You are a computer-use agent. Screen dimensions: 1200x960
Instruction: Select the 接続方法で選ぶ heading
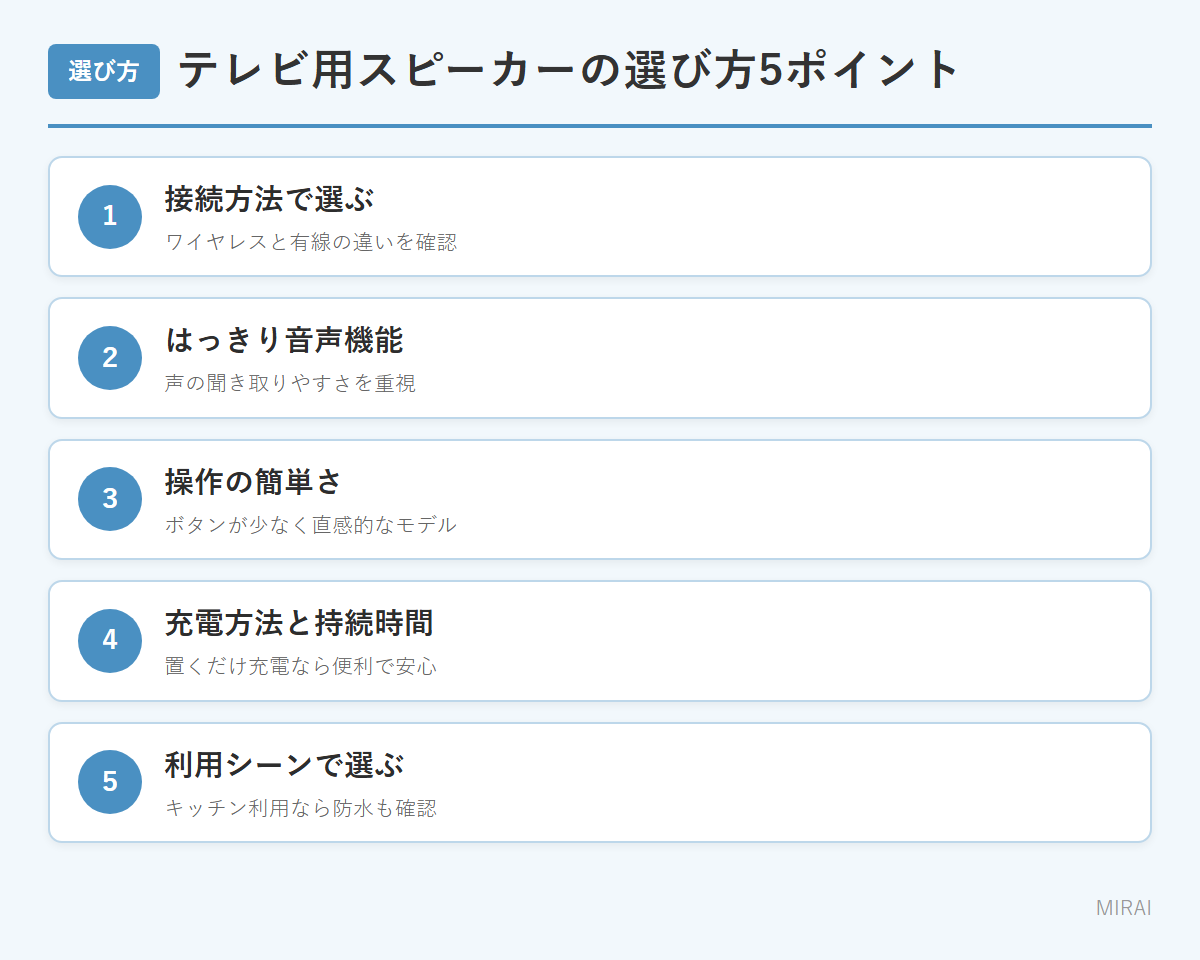(x=269, y=199)
